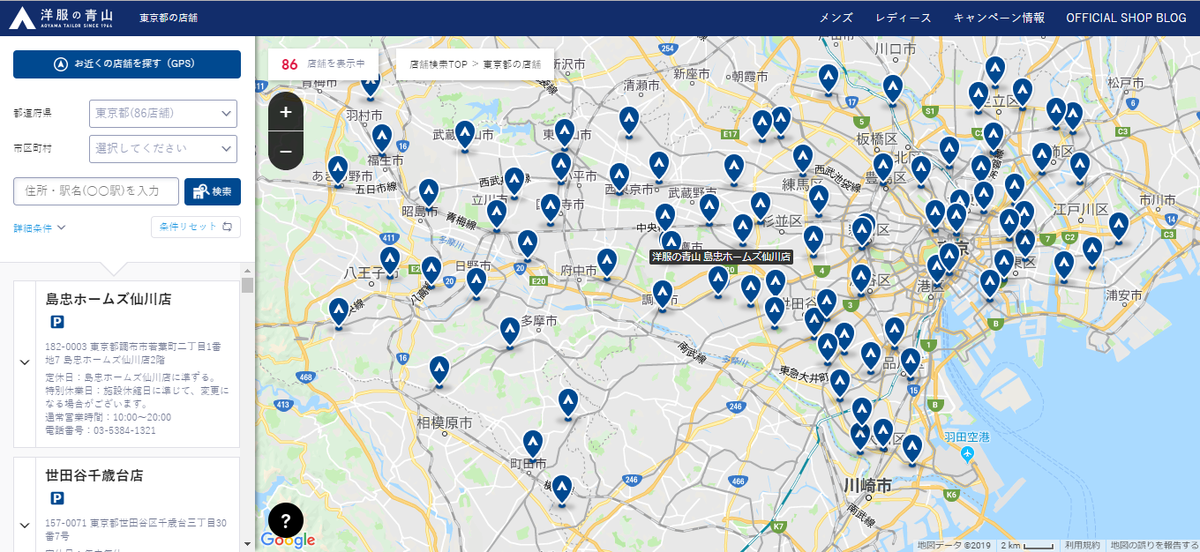Click the parking P icon for 世田谷千歳台店

(x=58, y=499)
